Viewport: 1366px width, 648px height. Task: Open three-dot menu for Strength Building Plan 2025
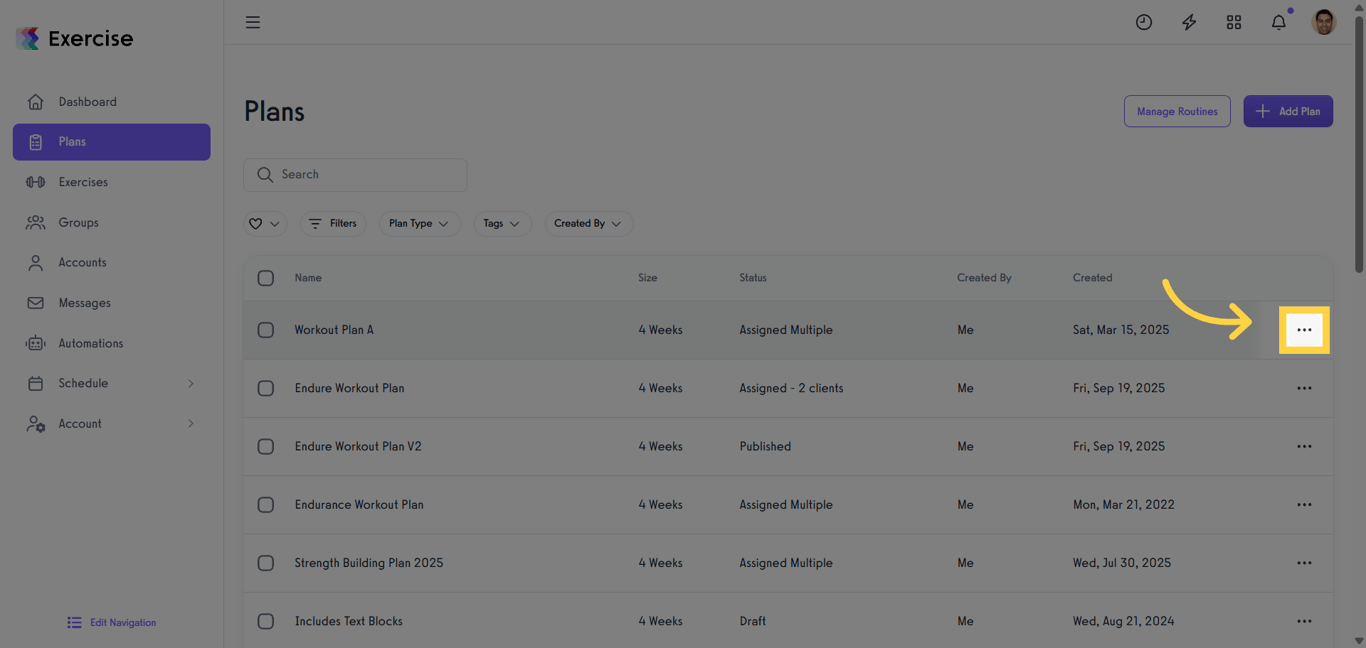coord(1304,563)
